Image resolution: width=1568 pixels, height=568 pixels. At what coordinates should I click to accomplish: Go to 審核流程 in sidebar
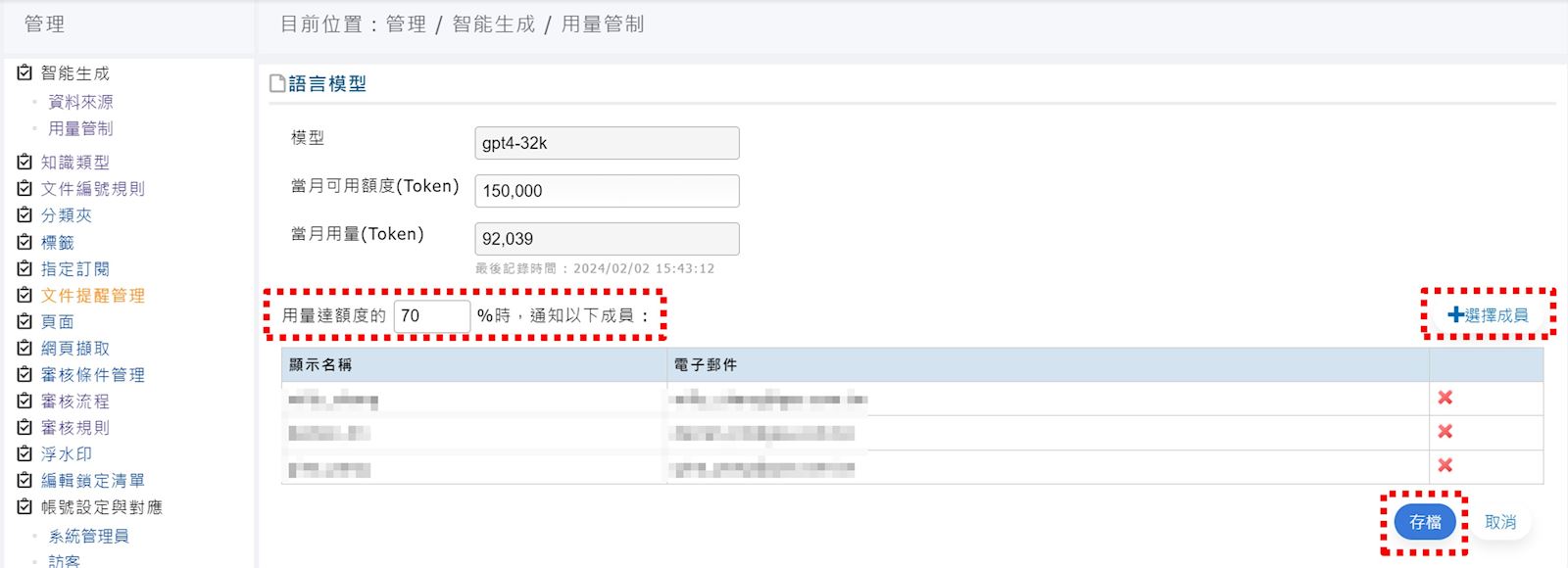(x=74, y=401)
